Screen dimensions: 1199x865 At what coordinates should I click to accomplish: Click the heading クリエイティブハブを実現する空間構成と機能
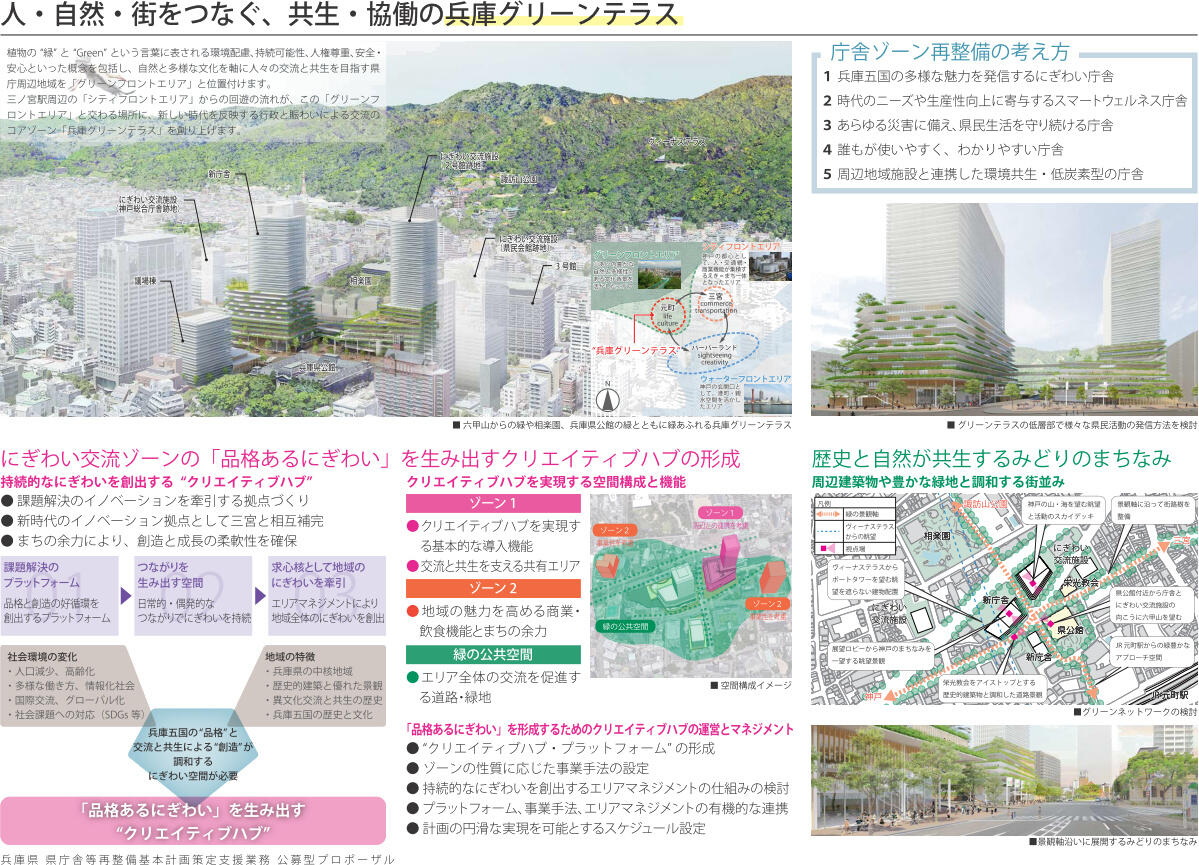(x=546, y=482)
